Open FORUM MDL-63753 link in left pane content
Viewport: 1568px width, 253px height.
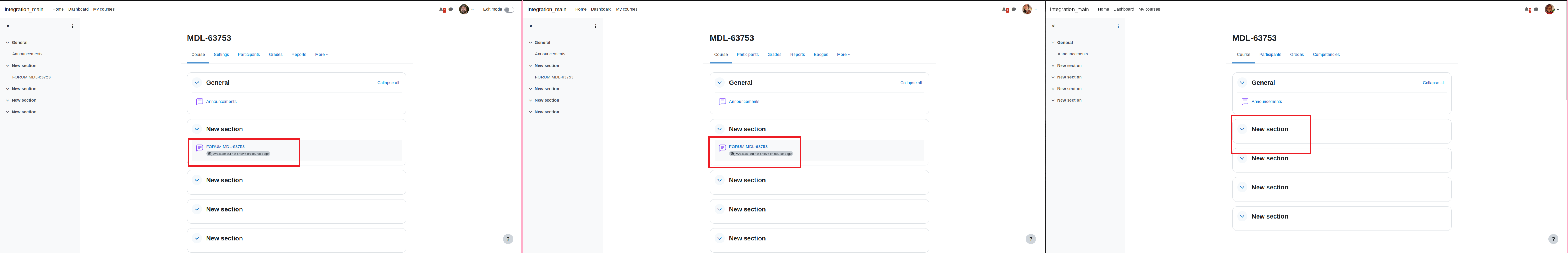point(225,147)
